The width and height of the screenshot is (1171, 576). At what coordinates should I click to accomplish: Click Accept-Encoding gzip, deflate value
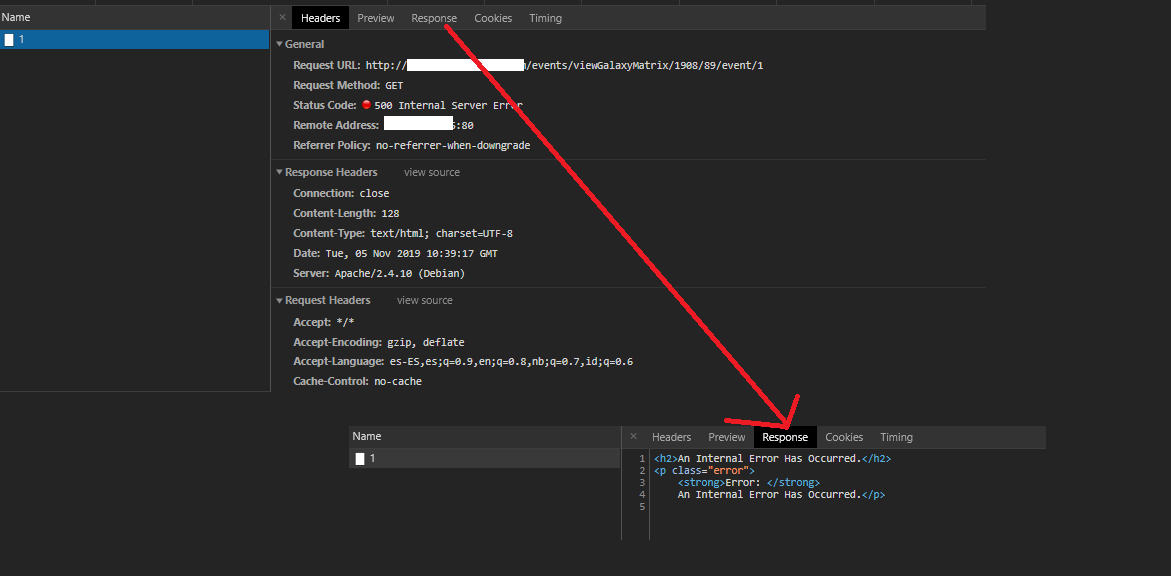click(425, 343)
